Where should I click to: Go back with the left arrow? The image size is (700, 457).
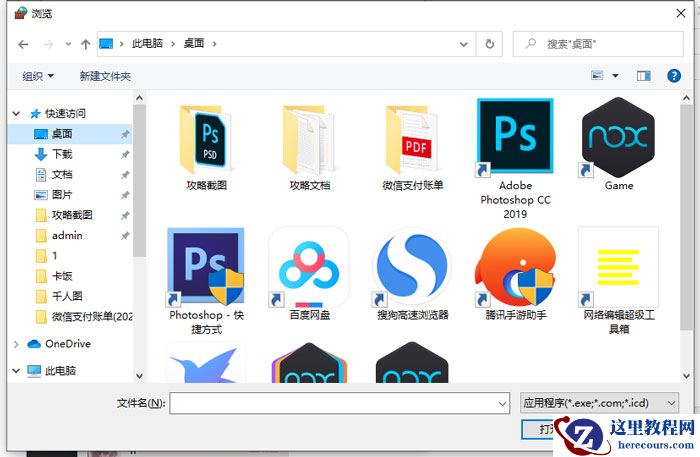click(x=23, y=44)
